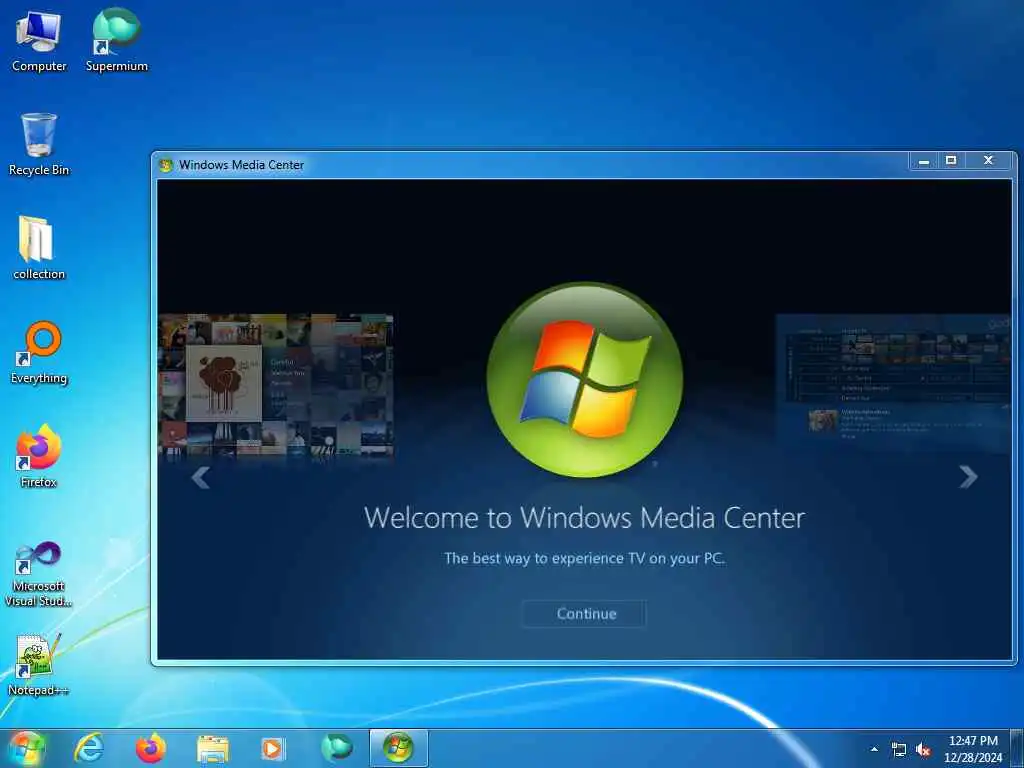Select the collection folder on desktop
Viewport: 1024px width, 768px height.
coord(39,248)
